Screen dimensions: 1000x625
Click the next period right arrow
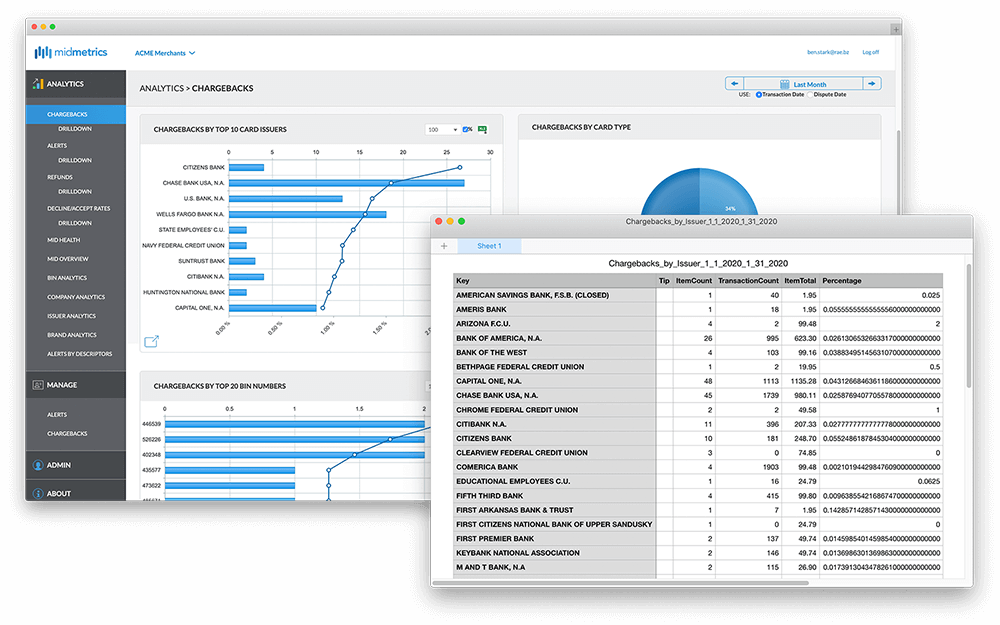click(x=871, y=84)
